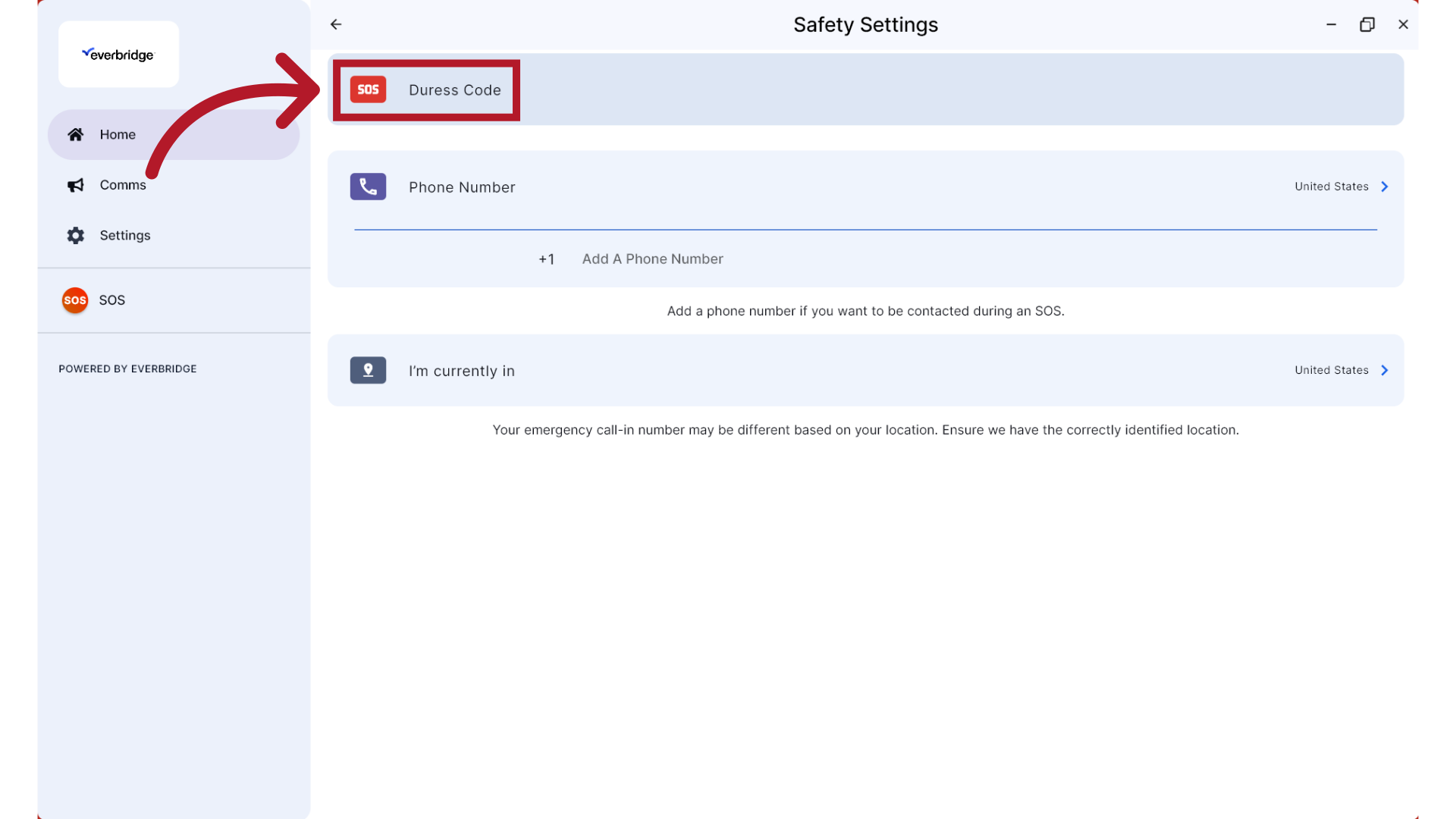Click the +1 country code selector
This screenshot has height=819, width=1456.
pyautogui.click(x=546, y=259)
